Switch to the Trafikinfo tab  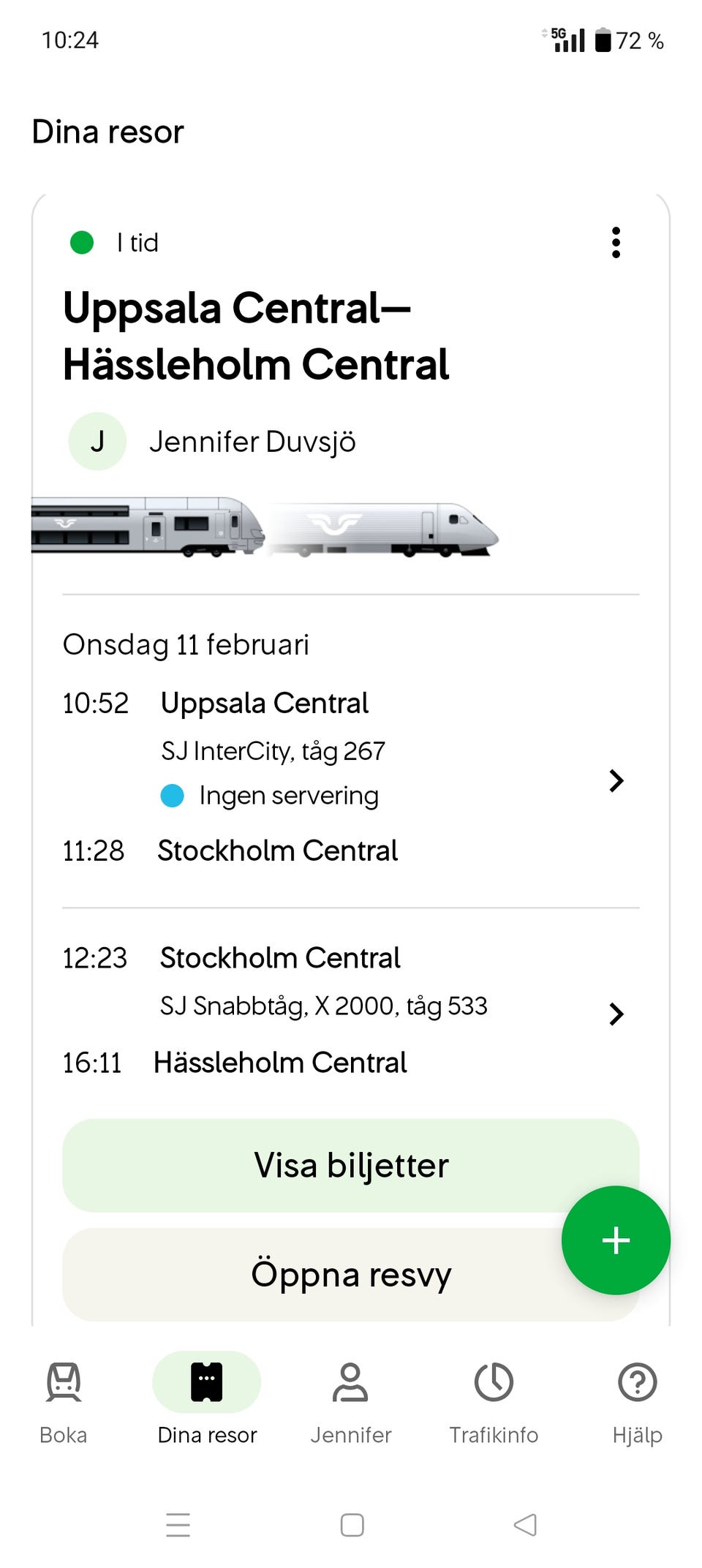(x=494, y=1433)
